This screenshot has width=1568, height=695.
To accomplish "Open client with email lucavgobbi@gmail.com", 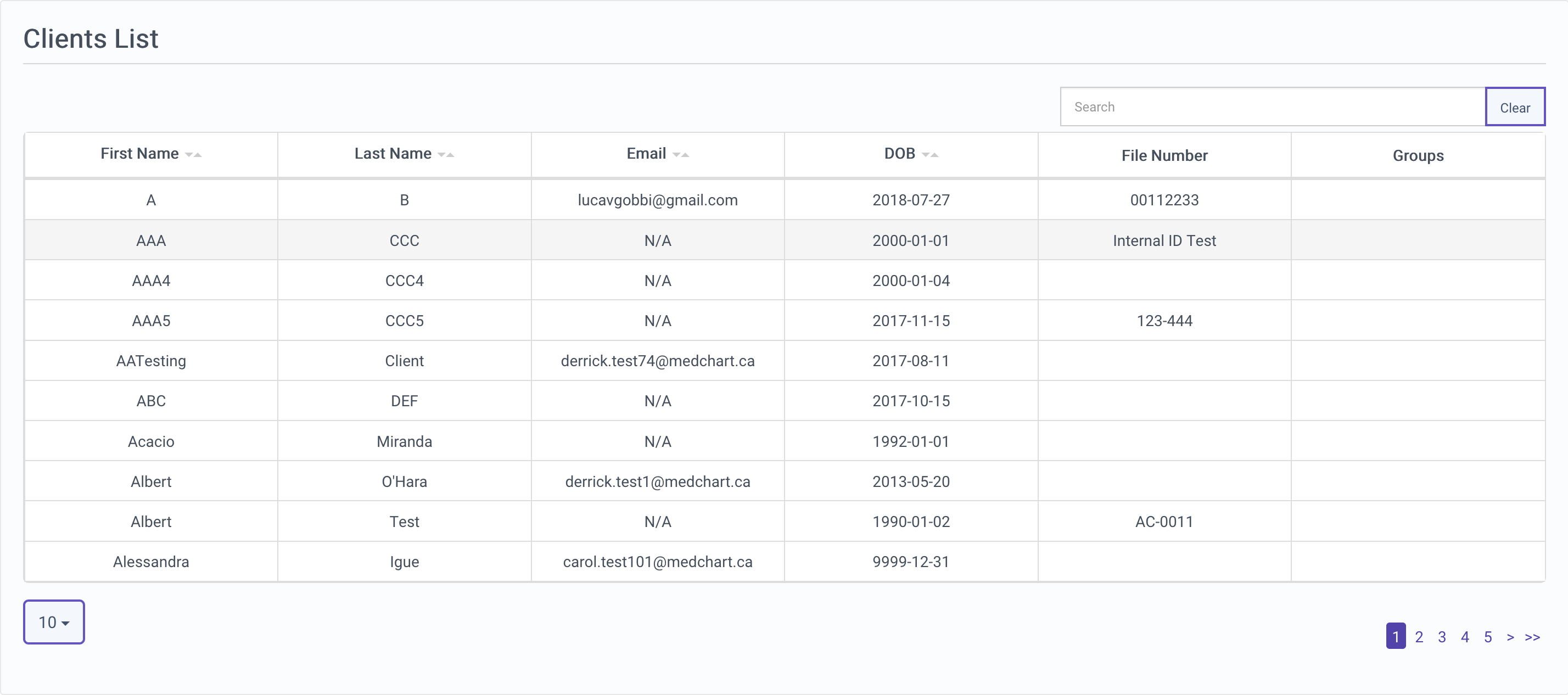I will (x=657, y=200).
